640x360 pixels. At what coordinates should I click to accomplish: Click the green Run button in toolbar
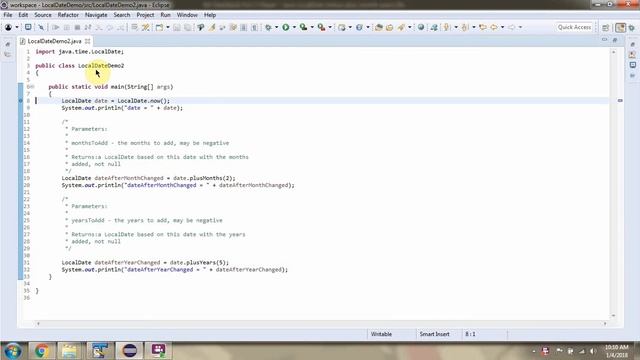286,27
